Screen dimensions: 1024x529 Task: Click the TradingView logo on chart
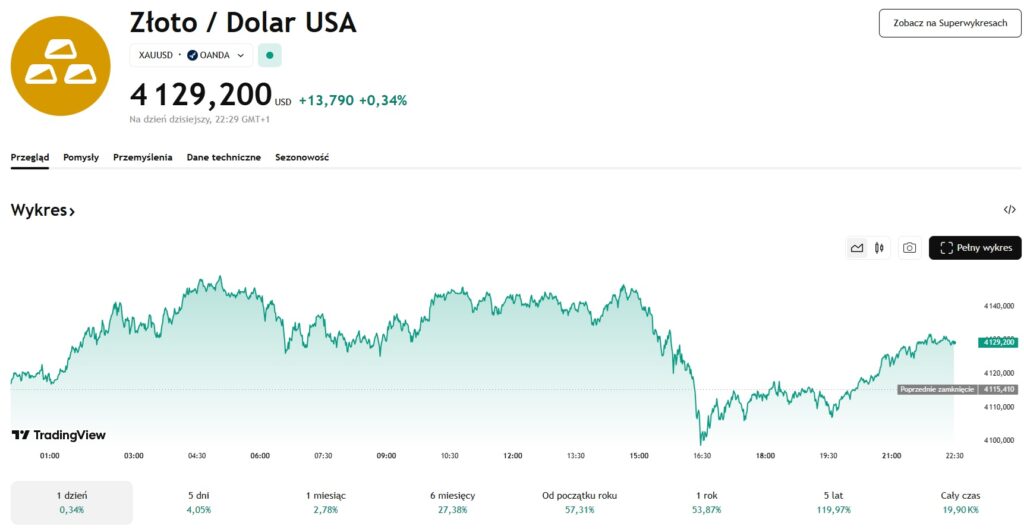pyautogui.click(x=59, y=435)
